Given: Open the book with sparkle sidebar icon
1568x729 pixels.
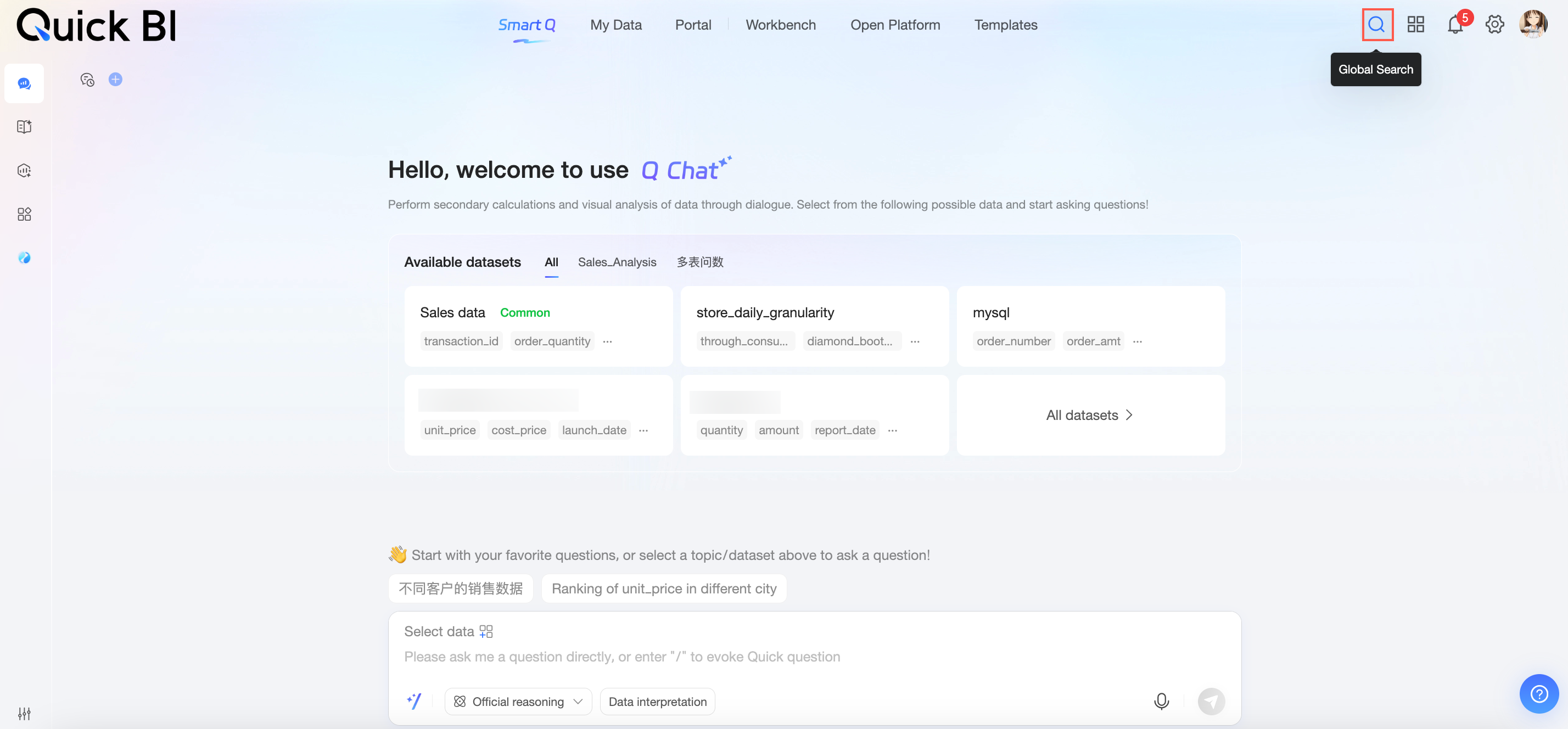Looking at the screenshot, I should (24, 127).
